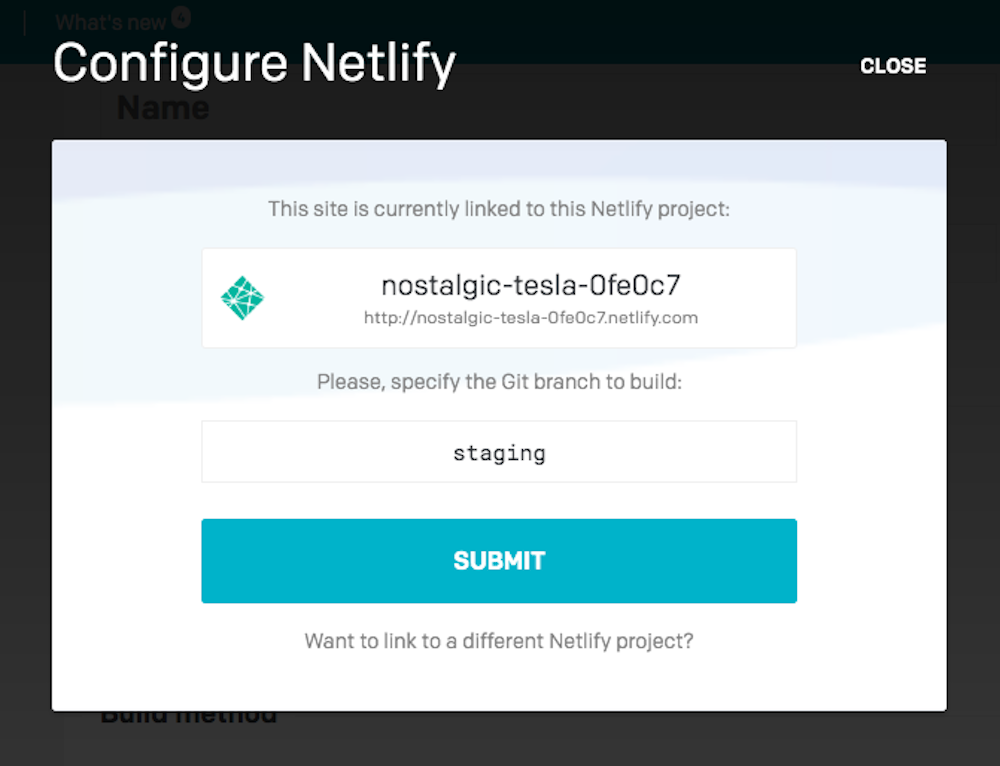Image resolution: width=1000 pixels, height=766 pixels.
Task: Click the 'specify the Git branch to build' label
Action: (499, 381)
